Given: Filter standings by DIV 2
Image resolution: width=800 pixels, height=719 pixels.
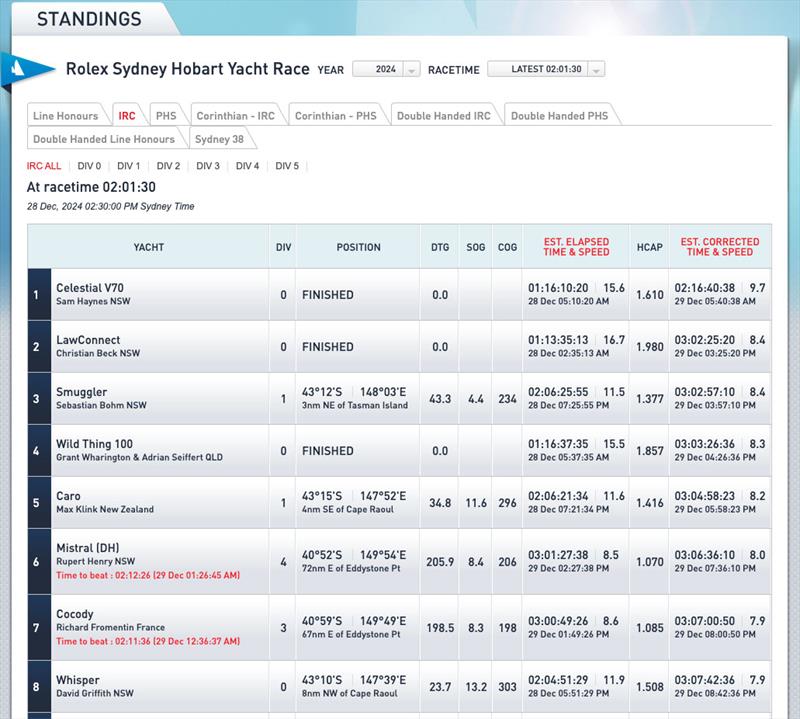Looking at the screenshot, I should [168, 166].
